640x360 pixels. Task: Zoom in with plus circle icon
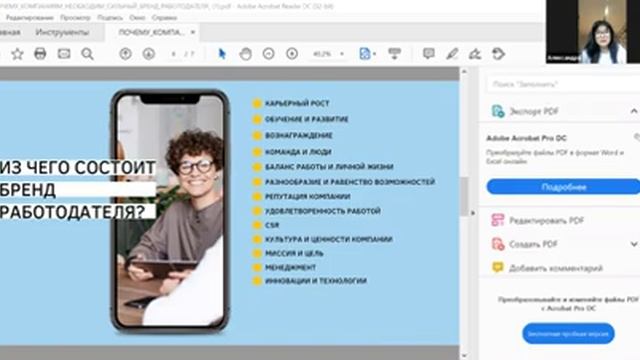pyautogui.click(x=292, y=54)
